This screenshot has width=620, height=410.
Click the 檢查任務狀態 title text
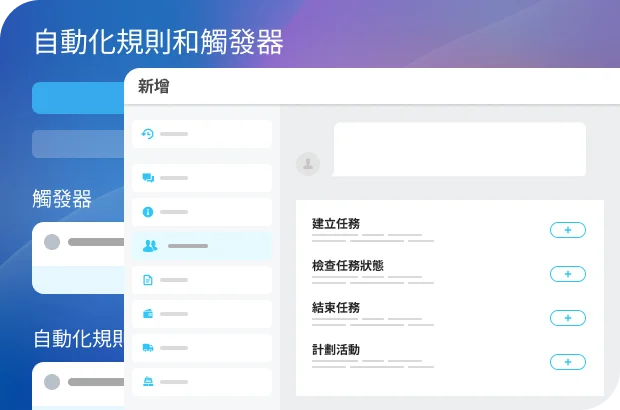348,266
